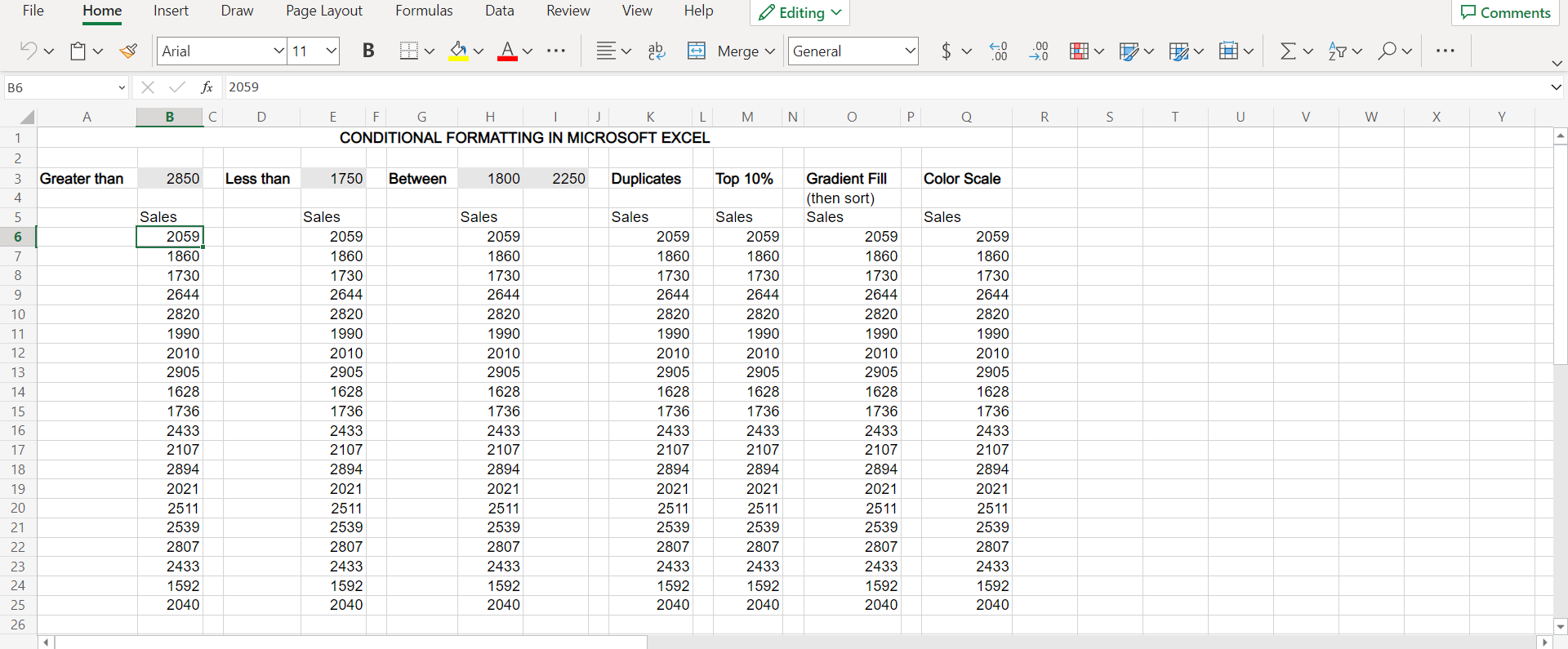Apply currency dollar format
The height and width of the screenshot is (649, 1568).
(x=946, y=51)
